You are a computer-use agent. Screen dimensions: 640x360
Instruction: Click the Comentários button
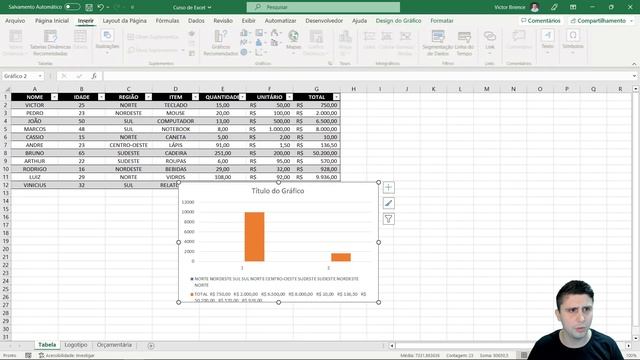coord(540,20)
